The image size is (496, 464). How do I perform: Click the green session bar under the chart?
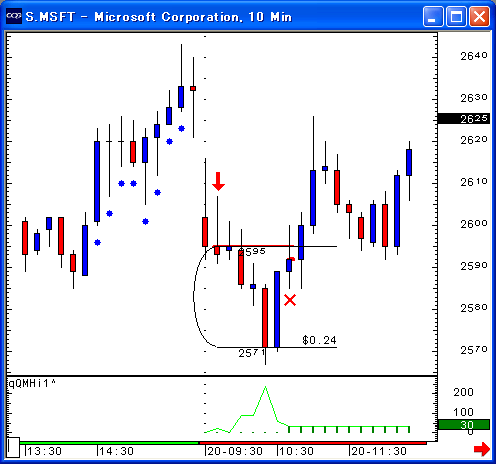(x=109, y=443)
